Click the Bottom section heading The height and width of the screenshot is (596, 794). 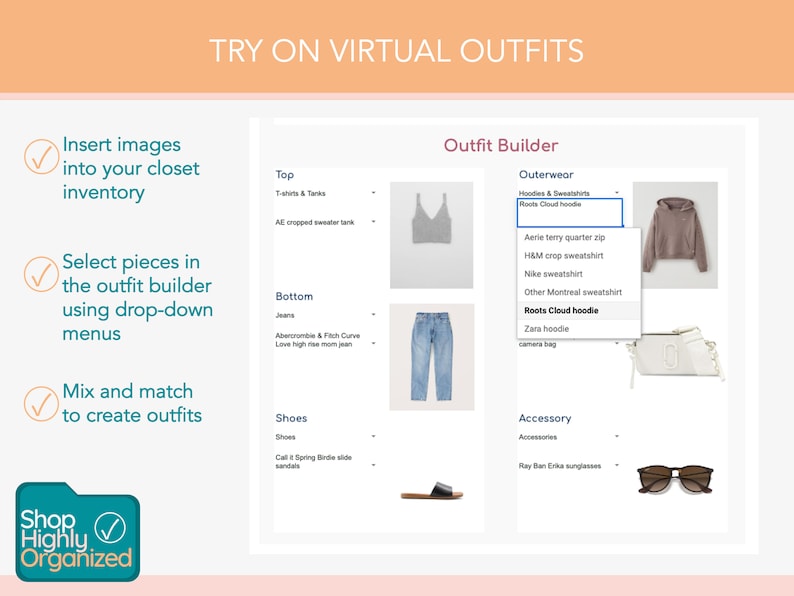(x=294, y=296)
